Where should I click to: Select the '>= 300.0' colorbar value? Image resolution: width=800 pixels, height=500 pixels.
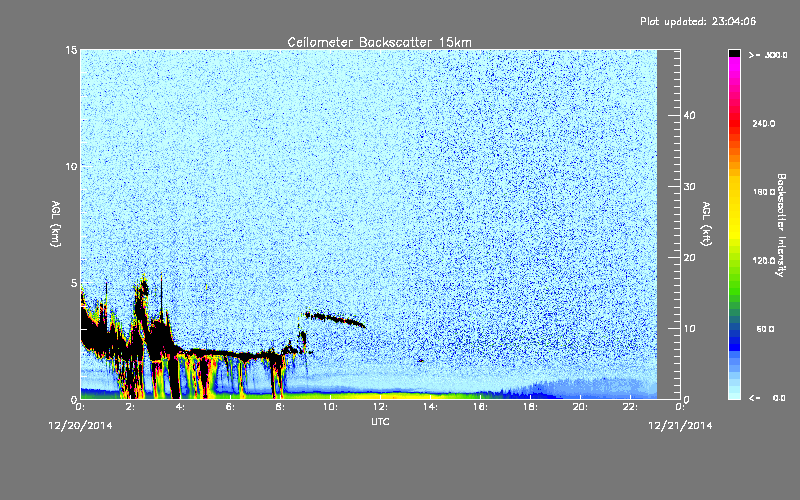(x=768, y=55)
